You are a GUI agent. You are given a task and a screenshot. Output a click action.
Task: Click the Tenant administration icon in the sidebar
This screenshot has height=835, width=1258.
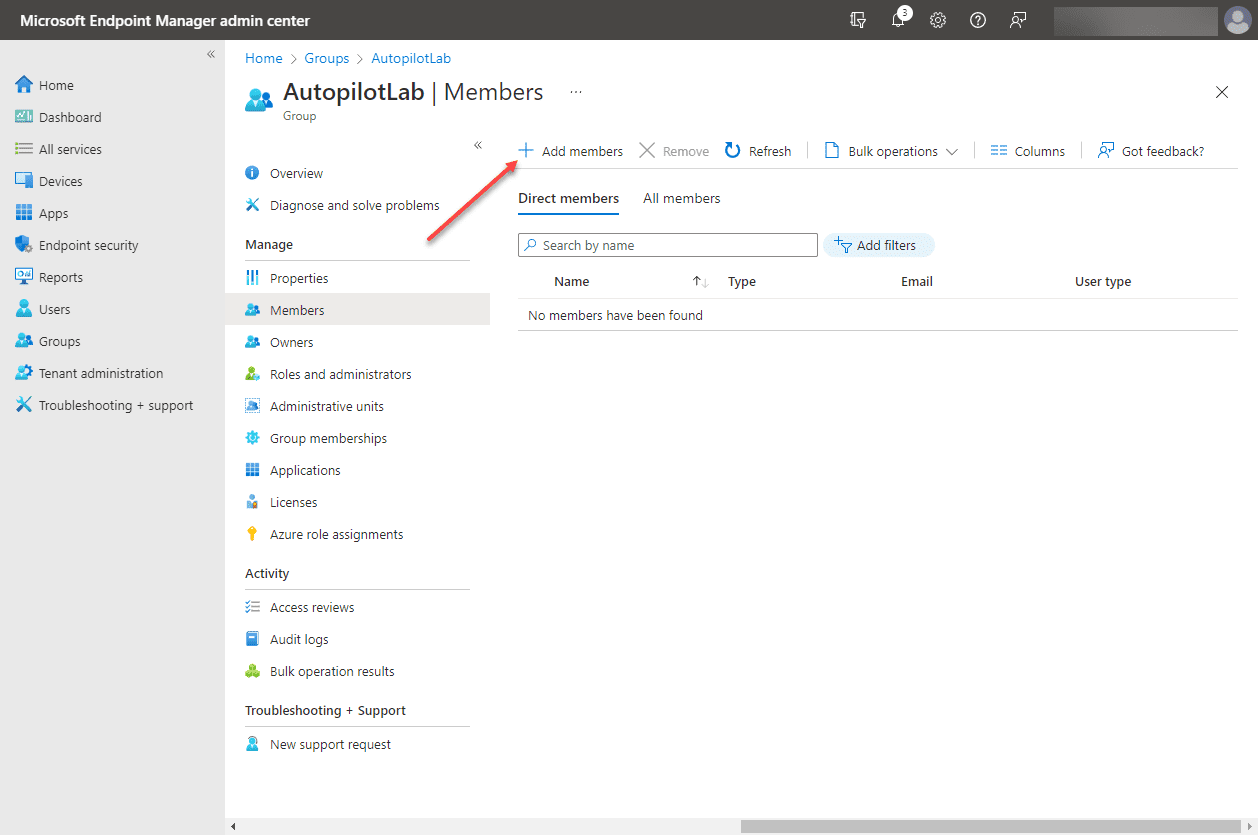point(23,372)
